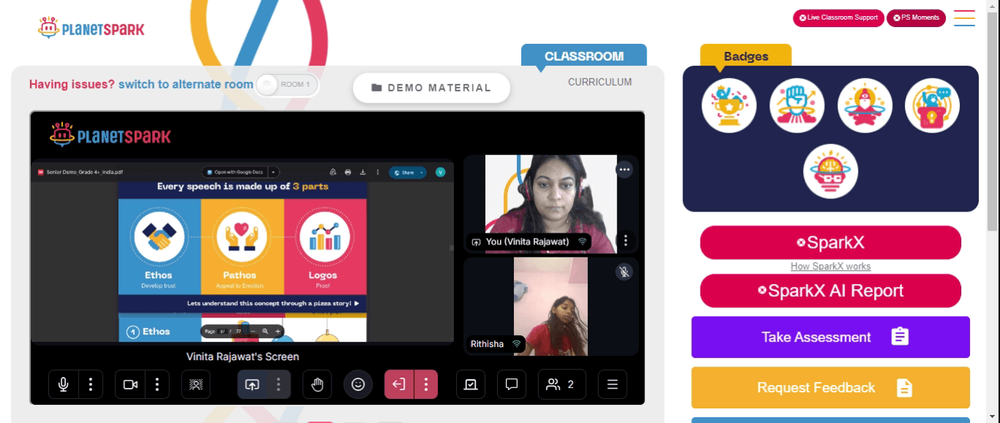Award the raised fist badge
Screen dimensions: 1000x423
(797, 106)
